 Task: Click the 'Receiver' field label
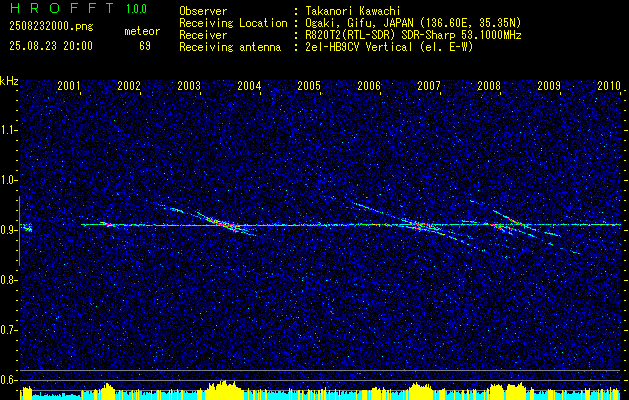(x=203, y=35)
